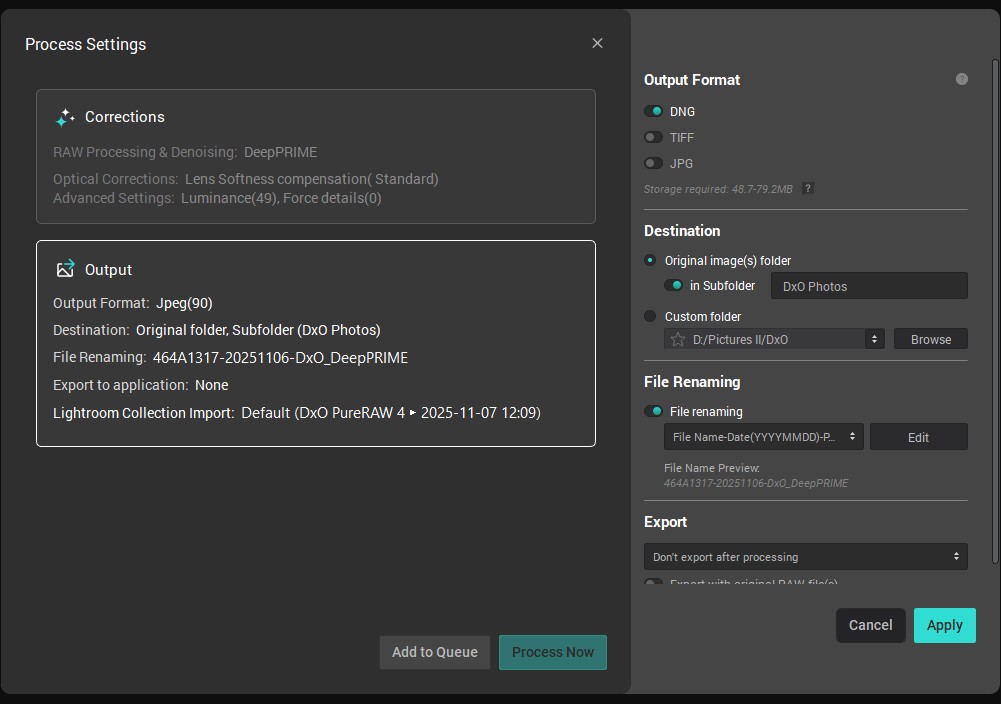Click storage required question mark icon
This screenshot has height=704, width=1001.
click(808, 188)
